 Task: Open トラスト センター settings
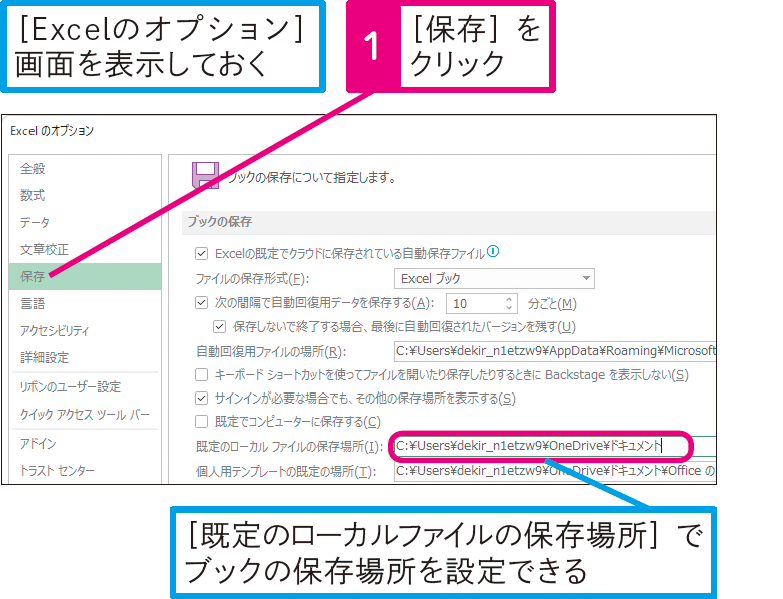click(57, 470)
